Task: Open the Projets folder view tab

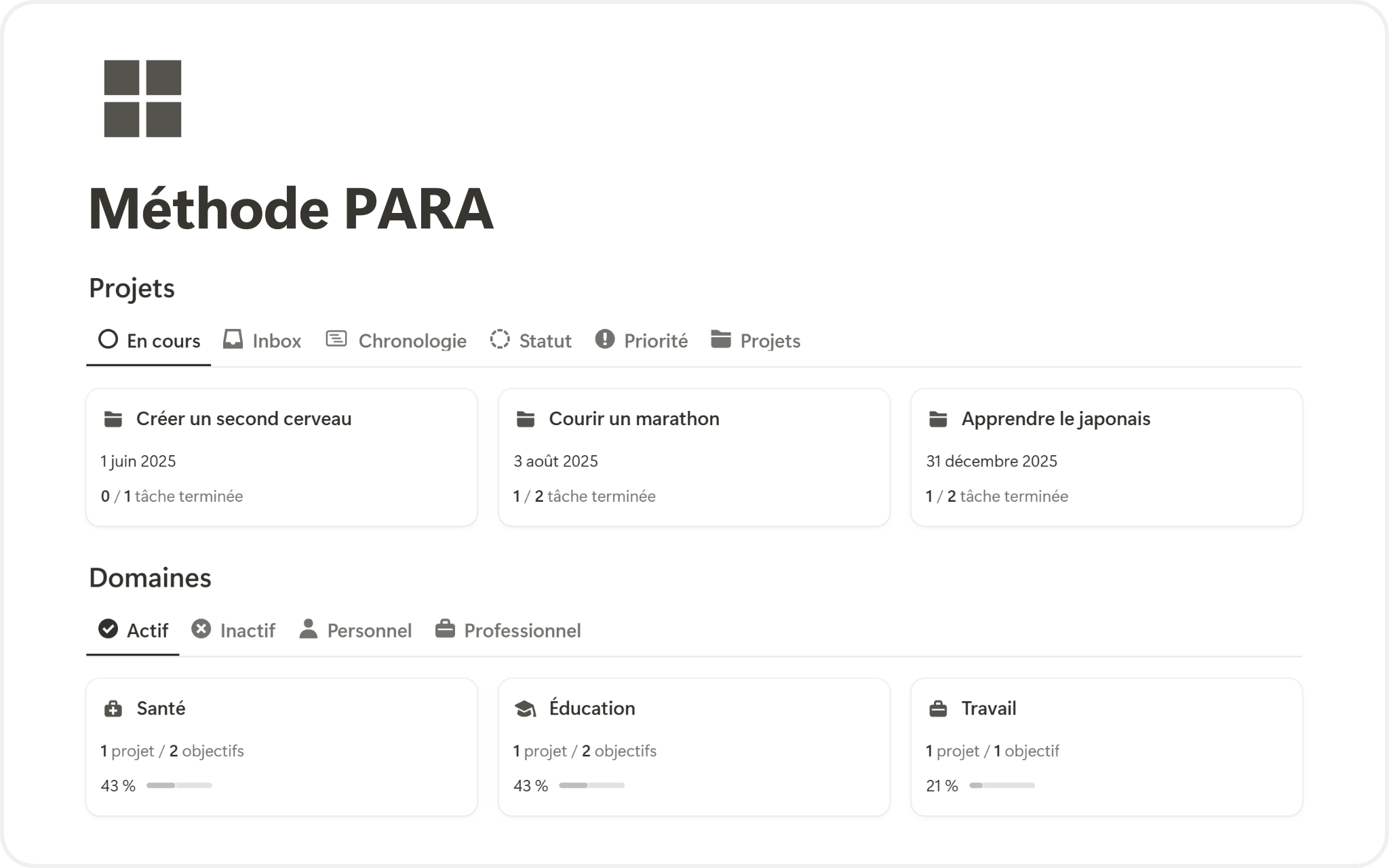Action: coord(769,340)
